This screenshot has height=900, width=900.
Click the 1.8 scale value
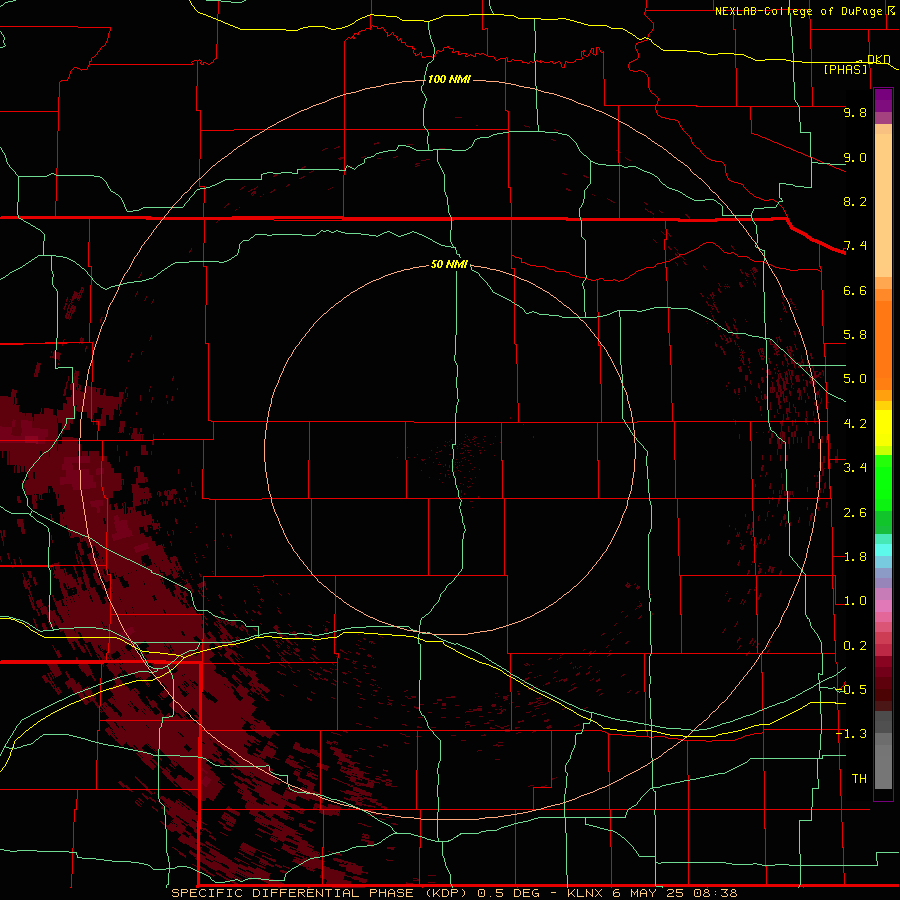tap(855, 557)
